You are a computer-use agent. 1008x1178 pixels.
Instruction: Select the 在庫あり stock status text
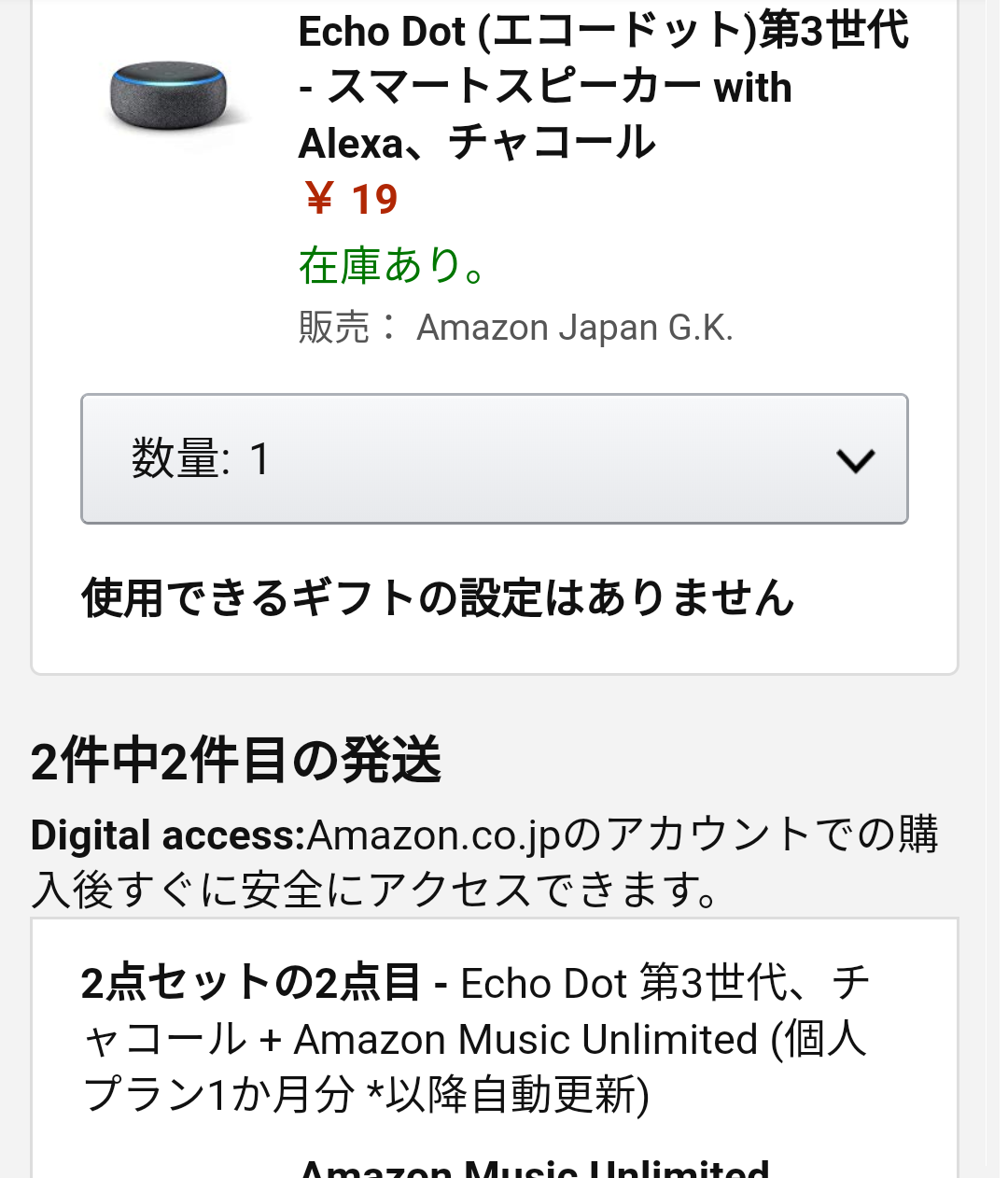pos(392,266)
